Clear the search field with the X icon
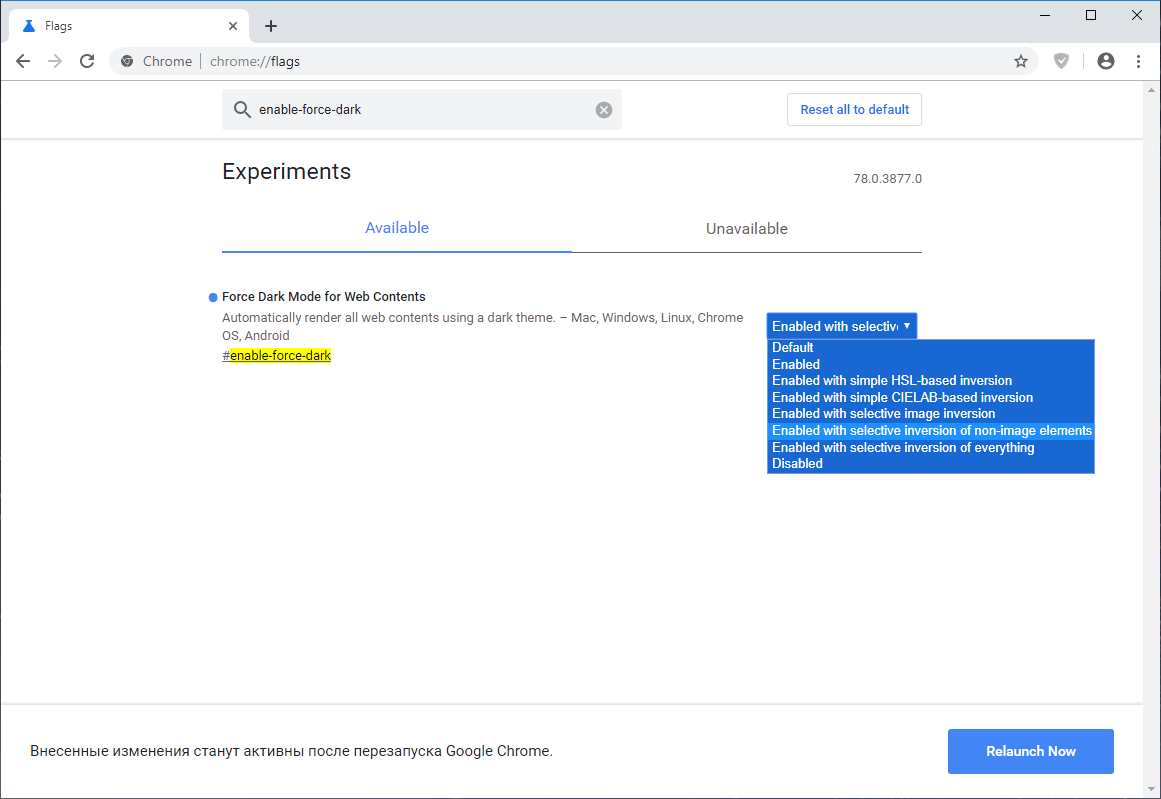Viewport: 1161px width, 799px height. tap(604, 109)
